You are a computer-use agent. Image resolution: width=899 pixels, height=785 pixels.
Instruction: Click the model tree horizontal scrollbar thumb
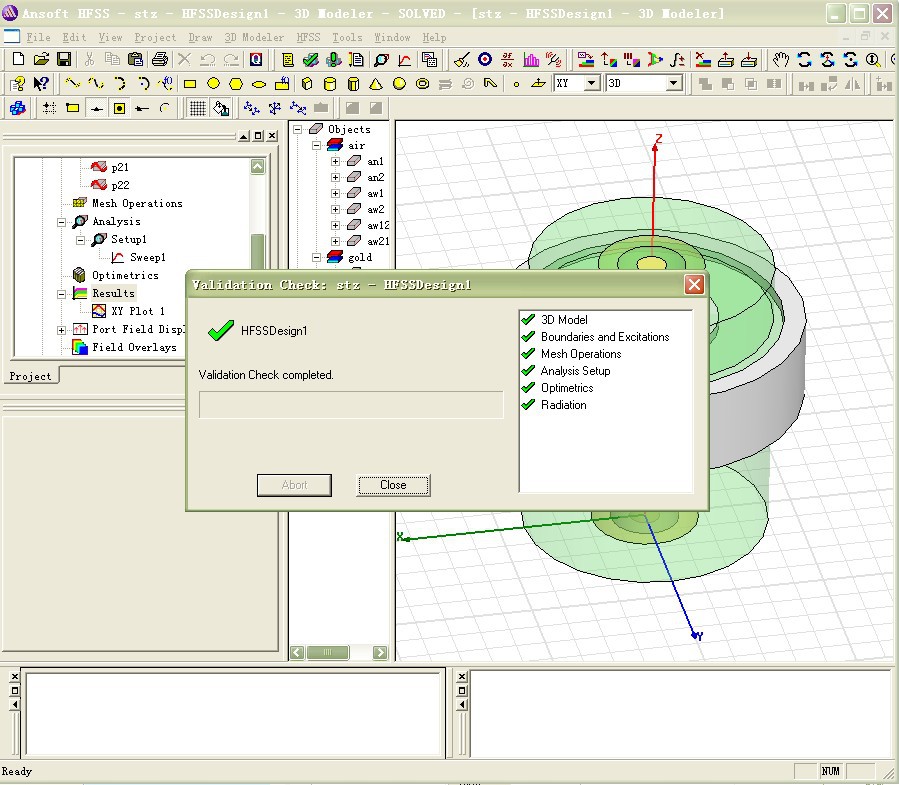pos(327,652)
